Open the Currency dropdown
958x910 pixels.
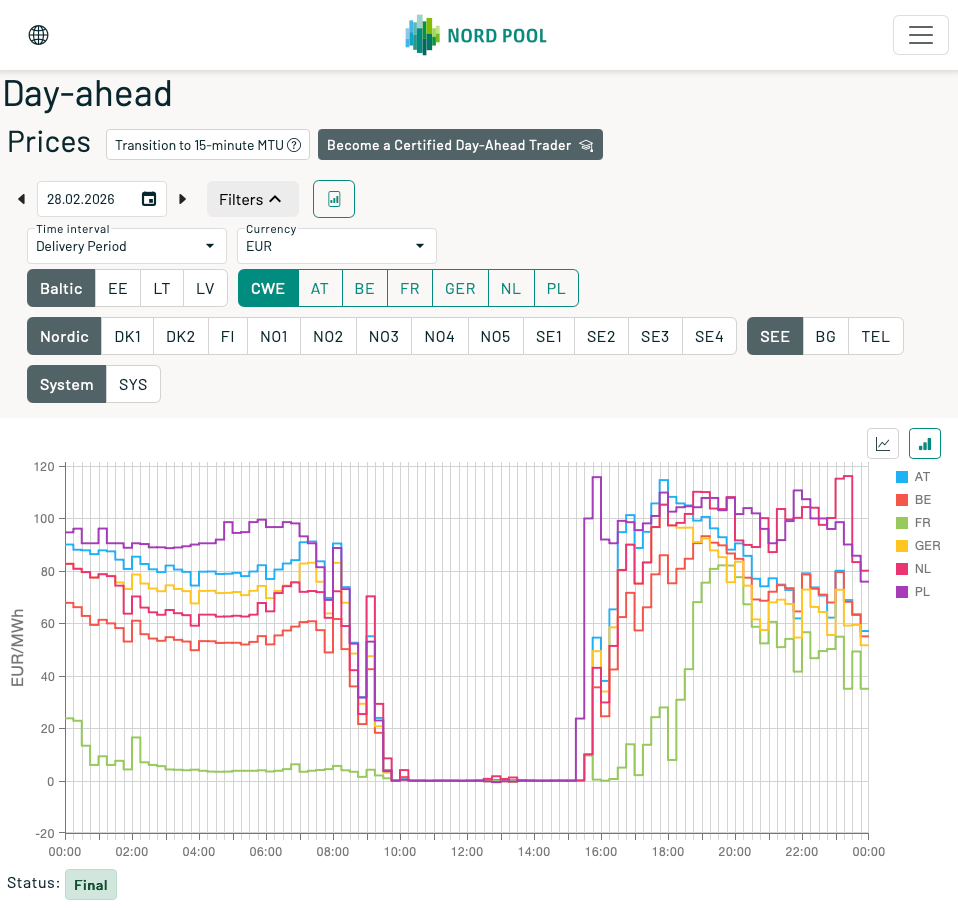pos(336,245)
